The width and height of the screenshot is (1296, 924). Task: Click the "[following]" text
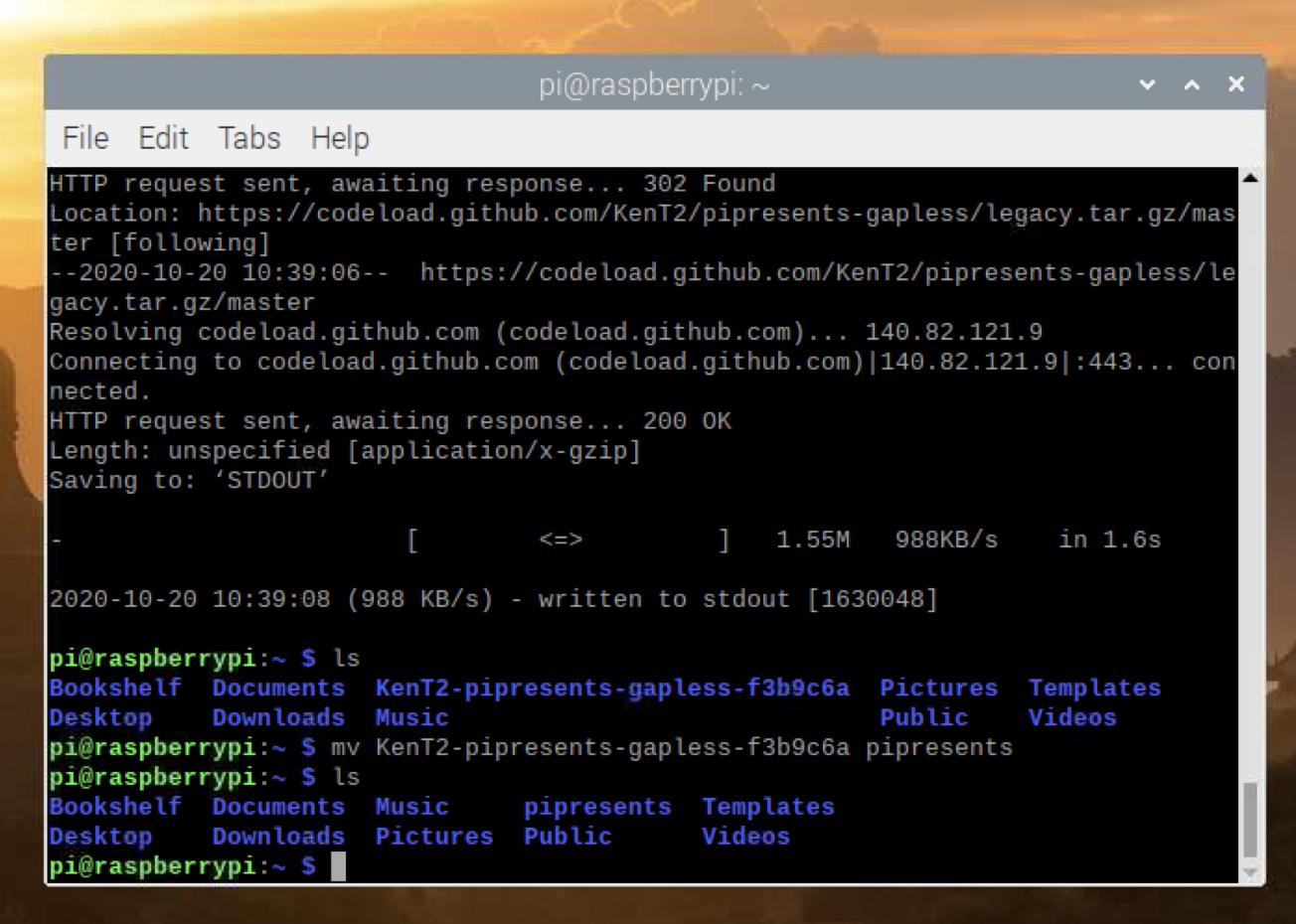tap(190, 243)
